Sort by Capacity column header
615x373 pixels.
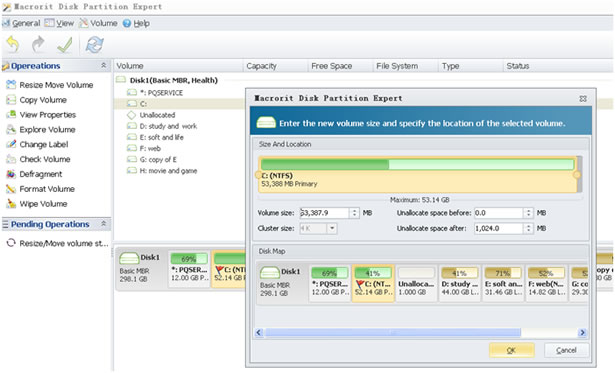[275, 66]
